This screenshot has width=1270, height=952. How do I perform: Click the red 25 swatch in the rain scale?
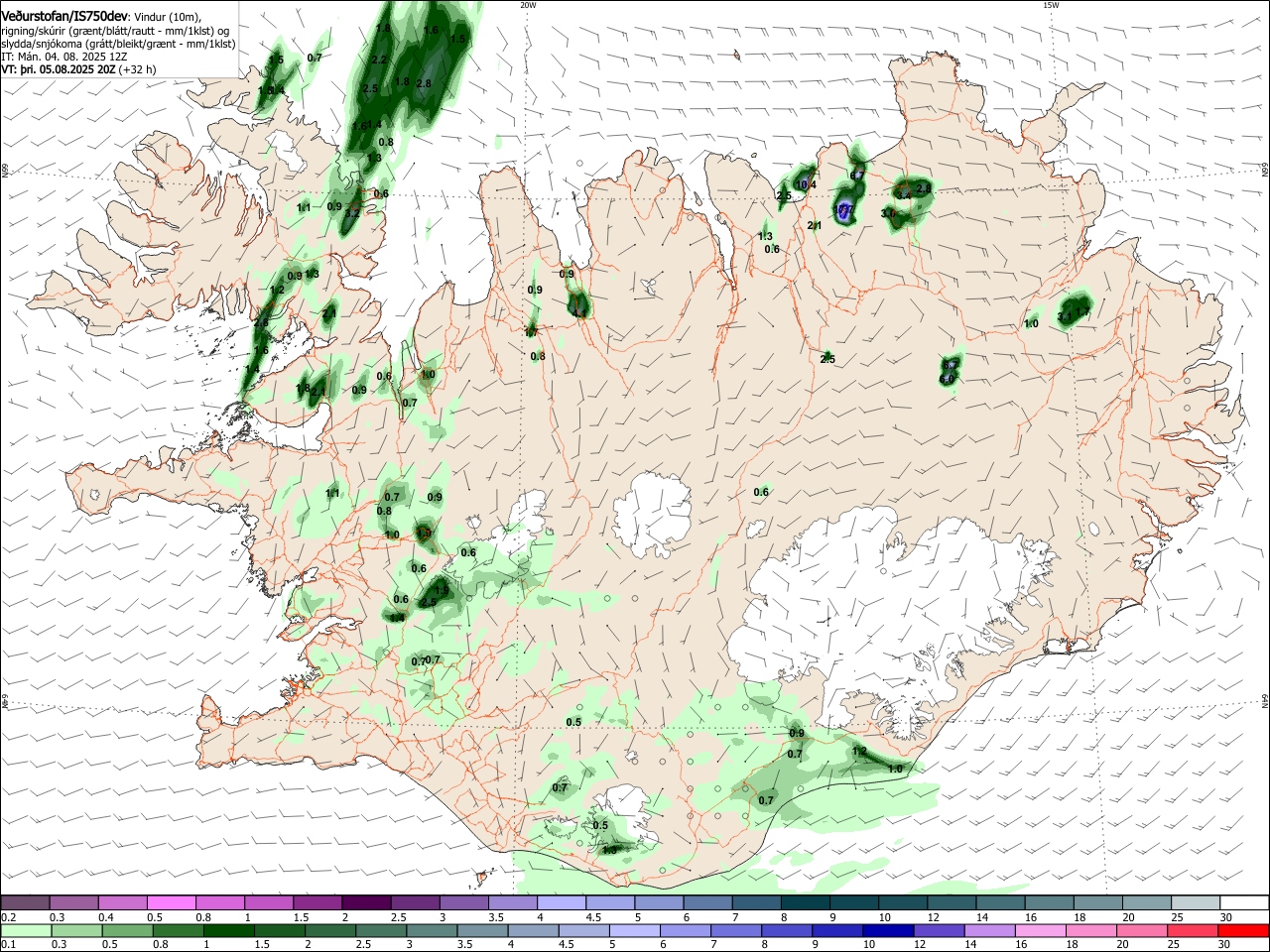(x=1193, y=930)
